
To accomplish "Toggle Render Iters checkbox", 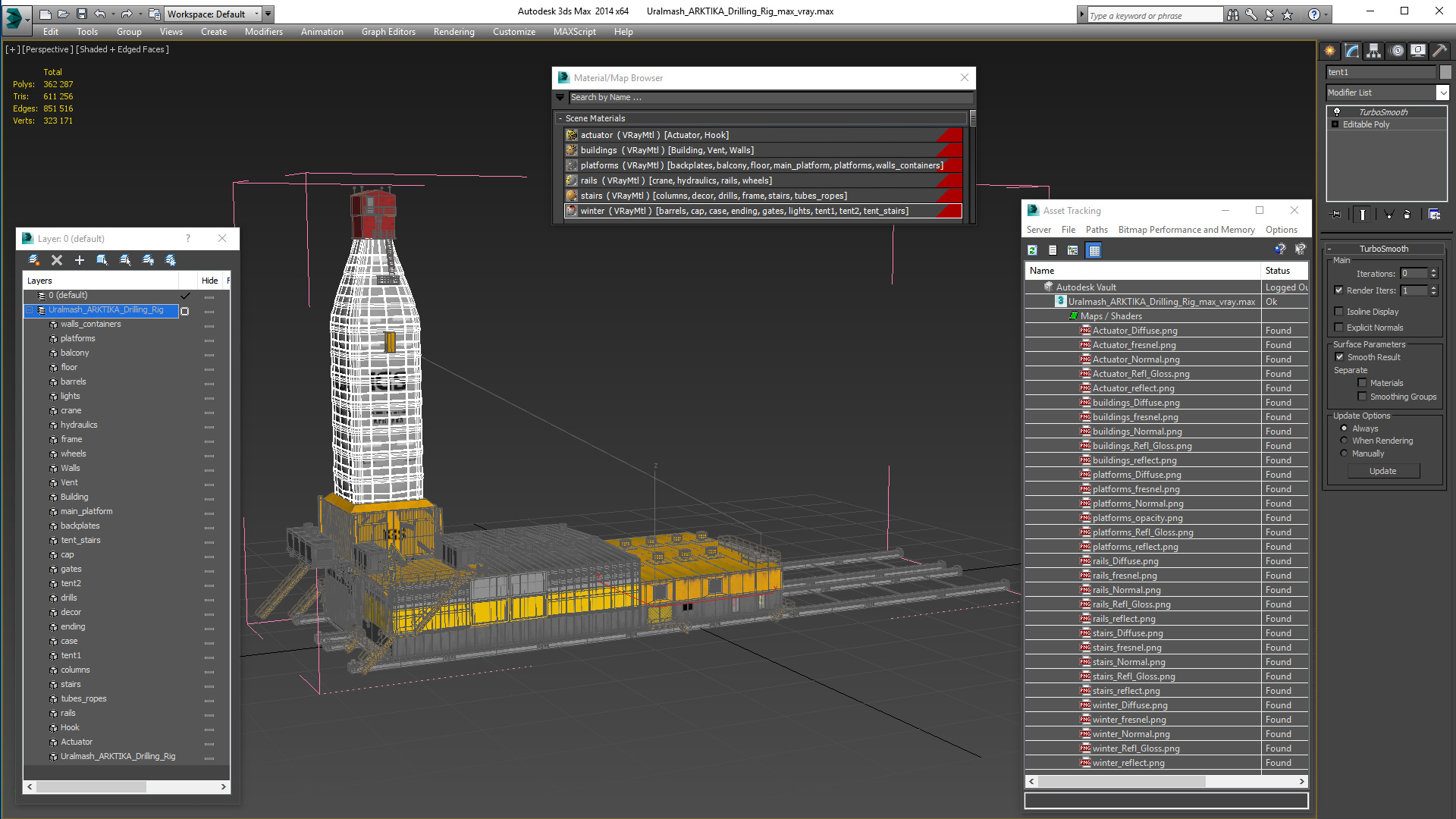I will (1339, 290).
